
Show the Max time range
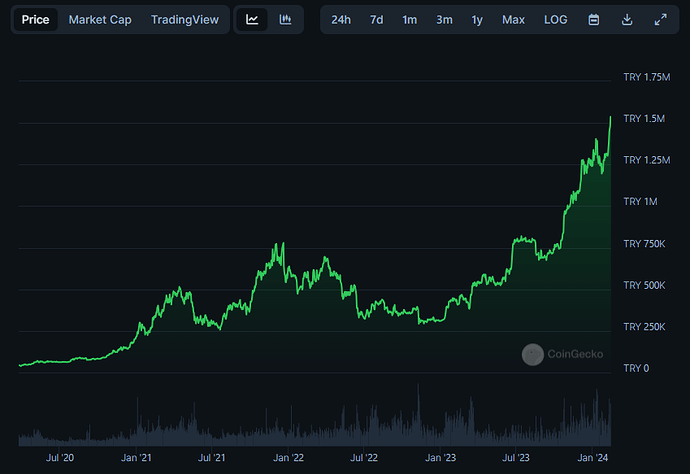pos(513,20)
